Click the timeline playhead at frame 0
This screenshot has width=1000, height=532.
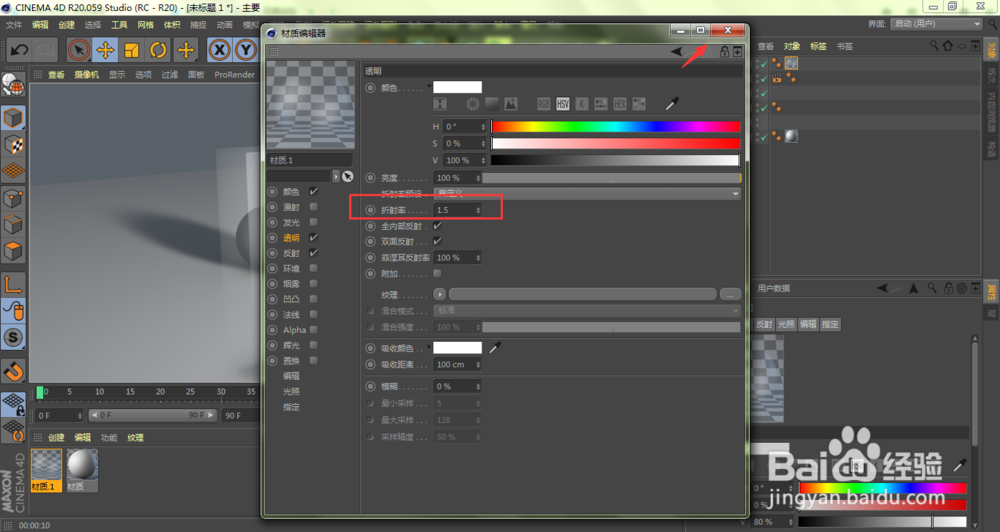[40, 392]
